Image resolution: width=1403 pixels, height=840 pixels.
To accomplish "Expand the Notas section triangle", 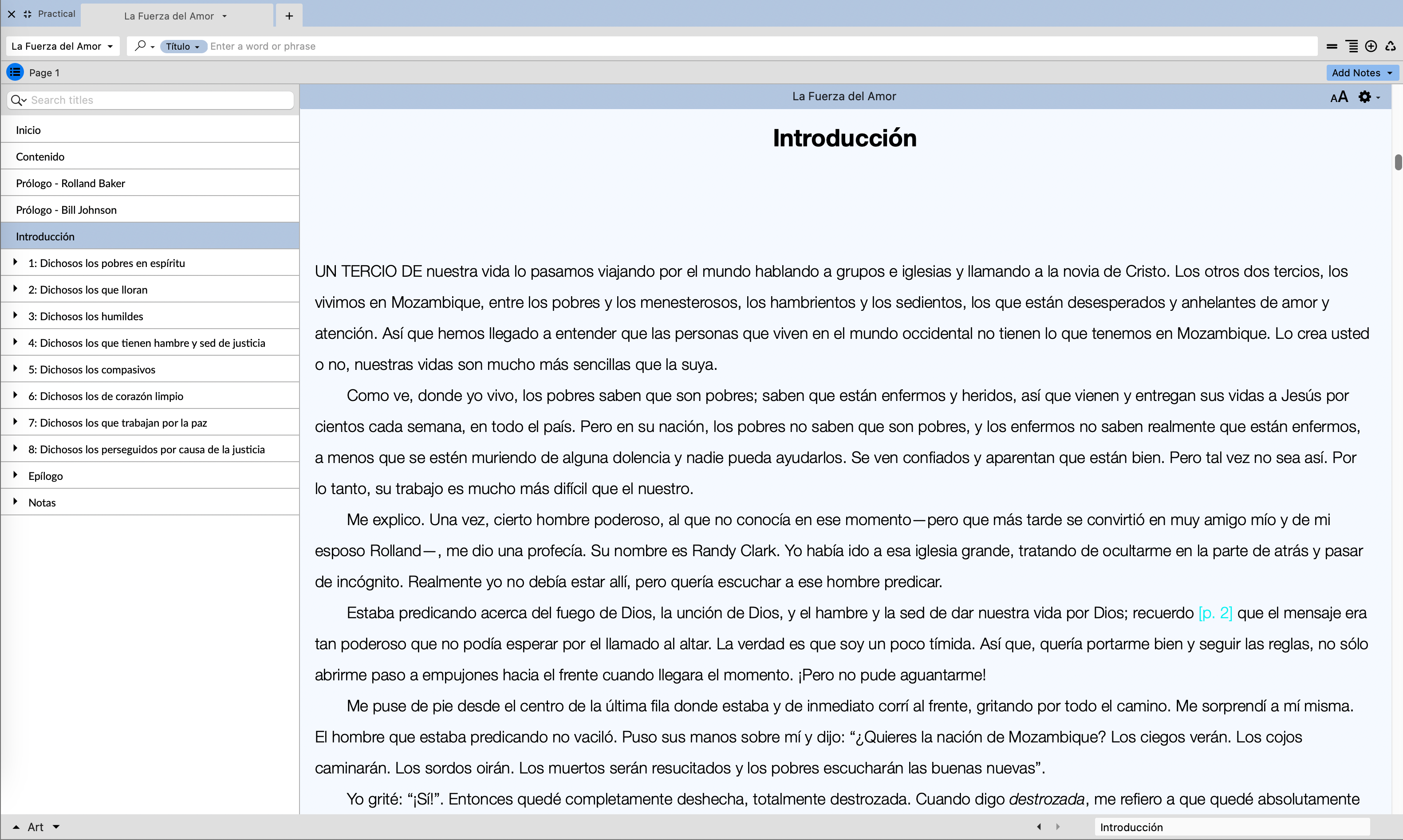I will 15,502.
